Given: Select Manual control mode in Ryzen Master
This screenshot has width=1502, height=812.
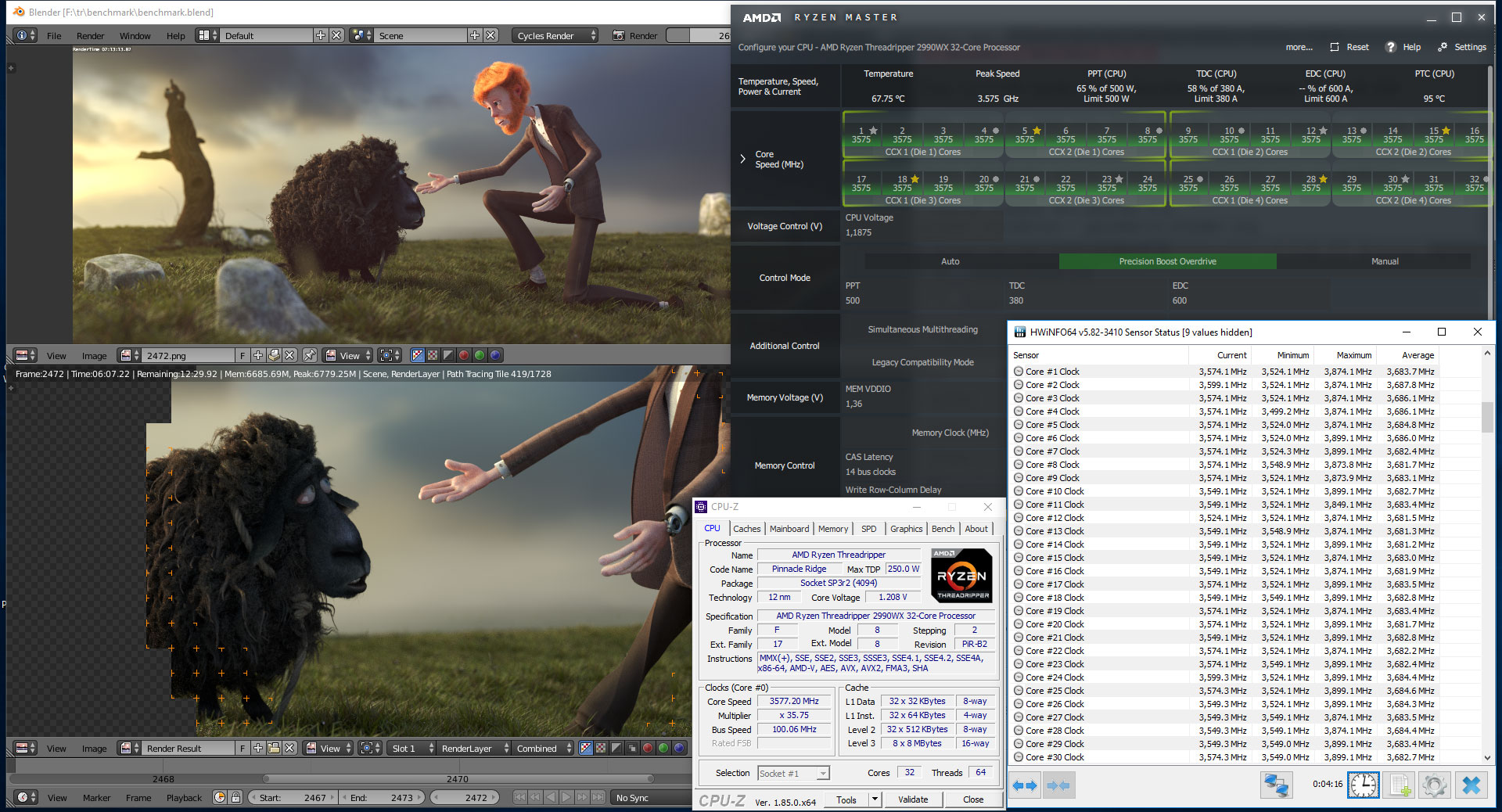Looking at the screenshot, I should pyautogui.click(x=1385, y=261).
